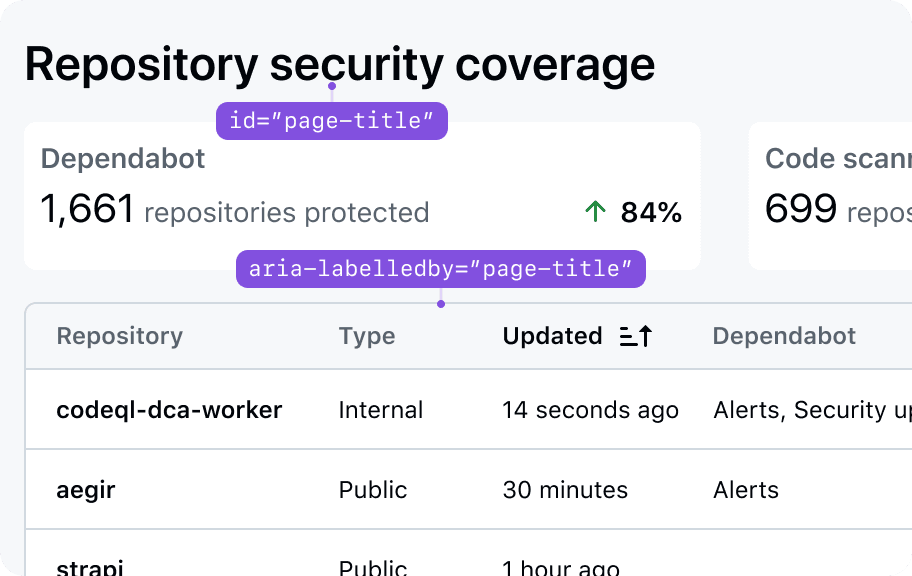The height and width of the screenshot is (576, 912).
Task: Open the strapi repository row
Action: [x=90, y=568]
